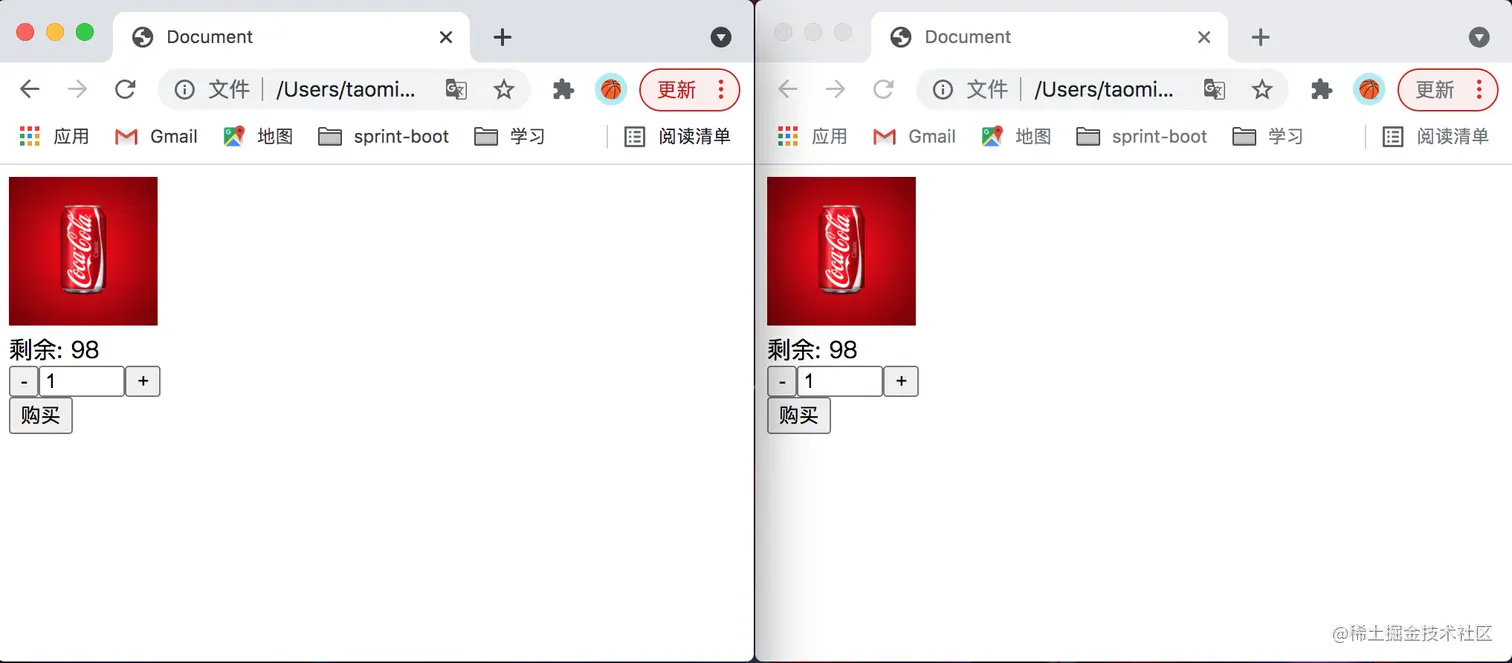This screenshot has width=1512, height=663.
Task: Click Coca-Cola image in left window
Action: click(83, 251)
